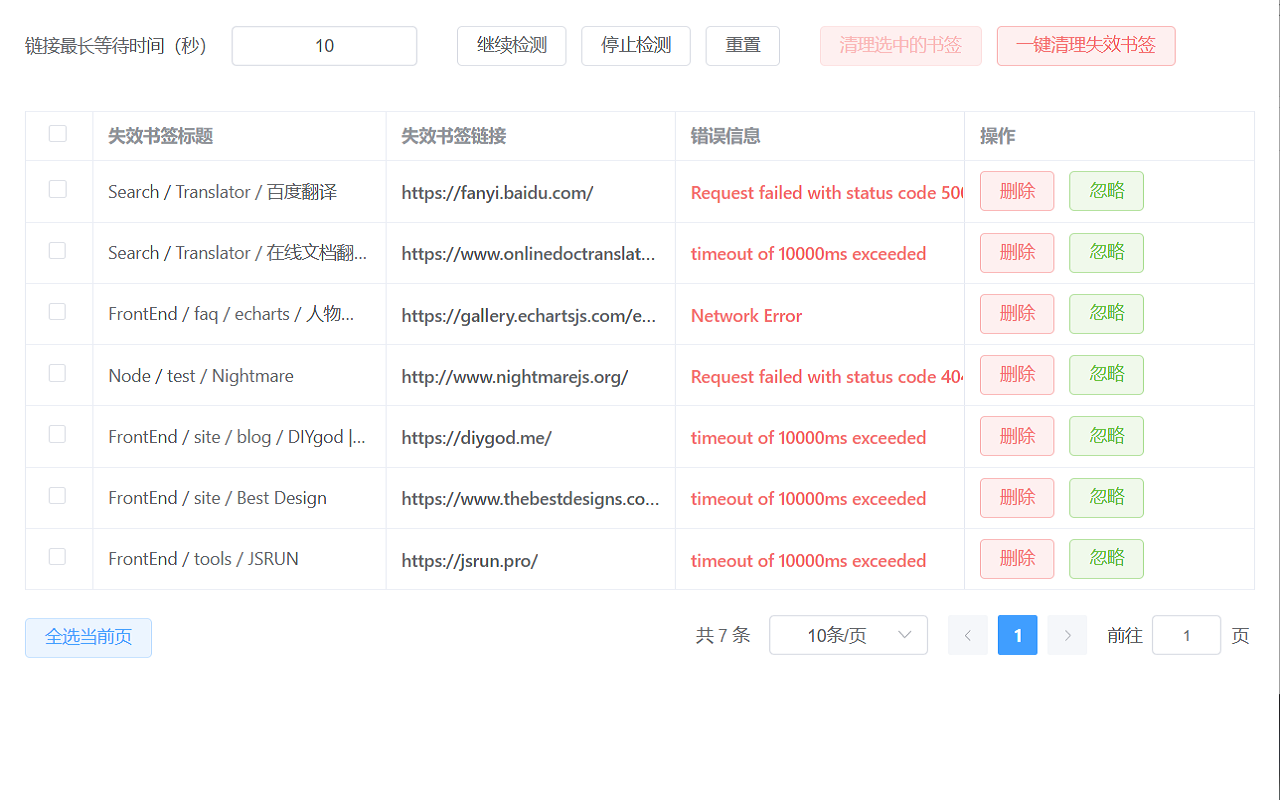Screen dimensions: 1280x800
Task: Focus the 链接最长等待时间 timeout field
Action: click(324, 46)
